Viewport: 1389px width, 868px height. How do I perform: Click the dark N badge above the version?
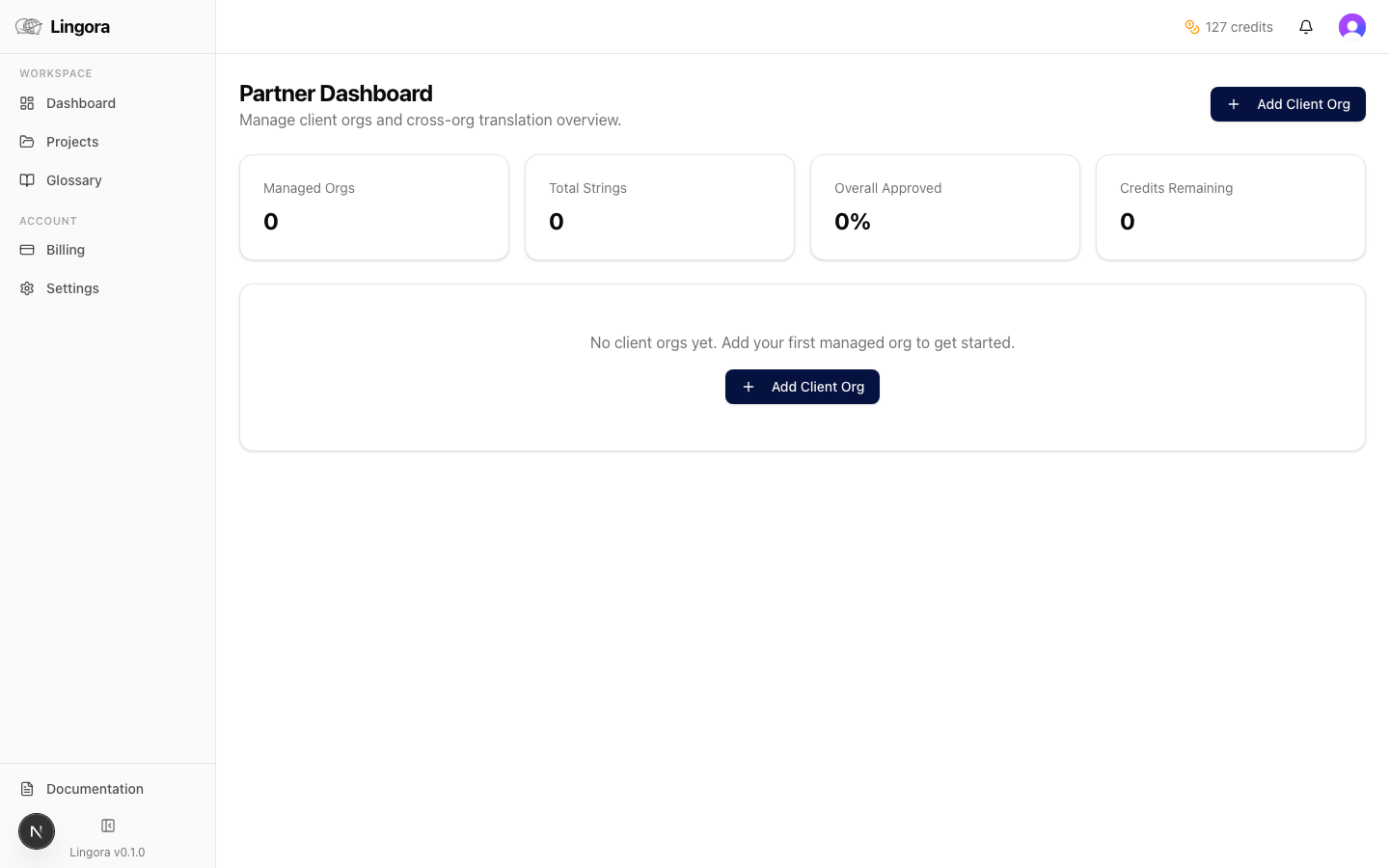click(37, 830)
